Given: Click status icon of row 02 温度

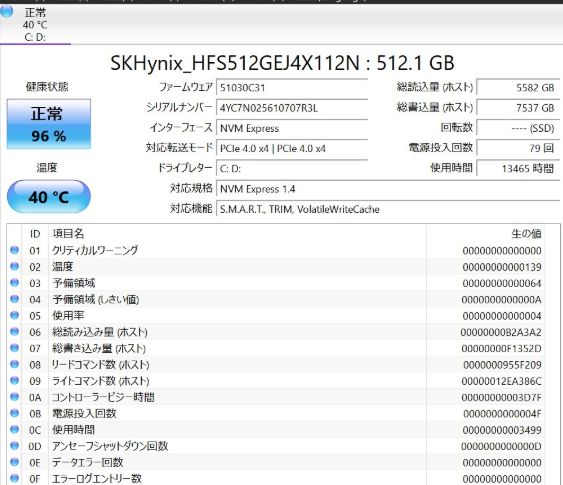Looking at the screenshot, I should coord(14,266).
